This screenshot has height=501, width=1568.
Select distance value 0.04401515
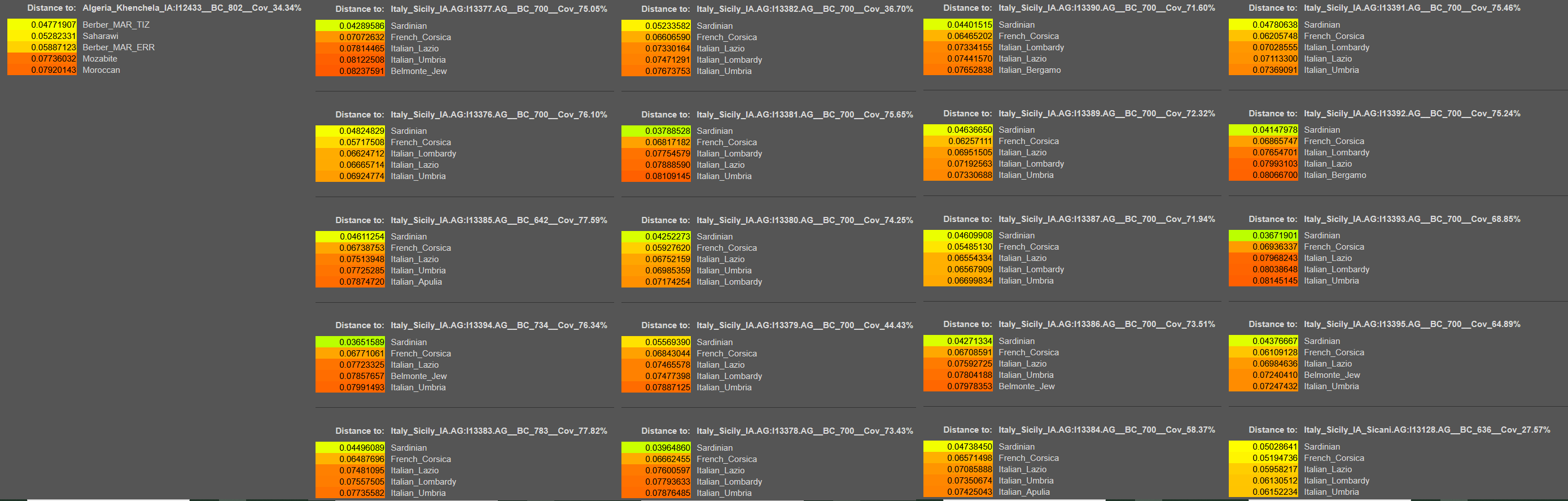tap(958, 25)
